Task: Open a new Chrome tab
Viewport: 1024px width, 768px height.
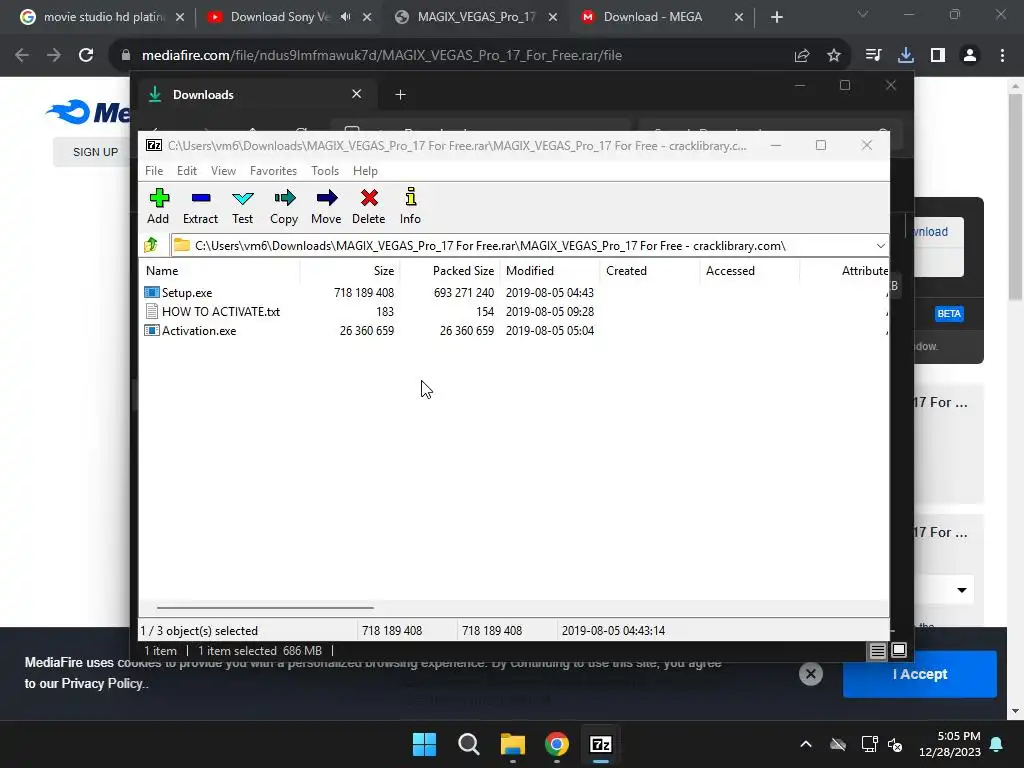Action: [776, 17]
